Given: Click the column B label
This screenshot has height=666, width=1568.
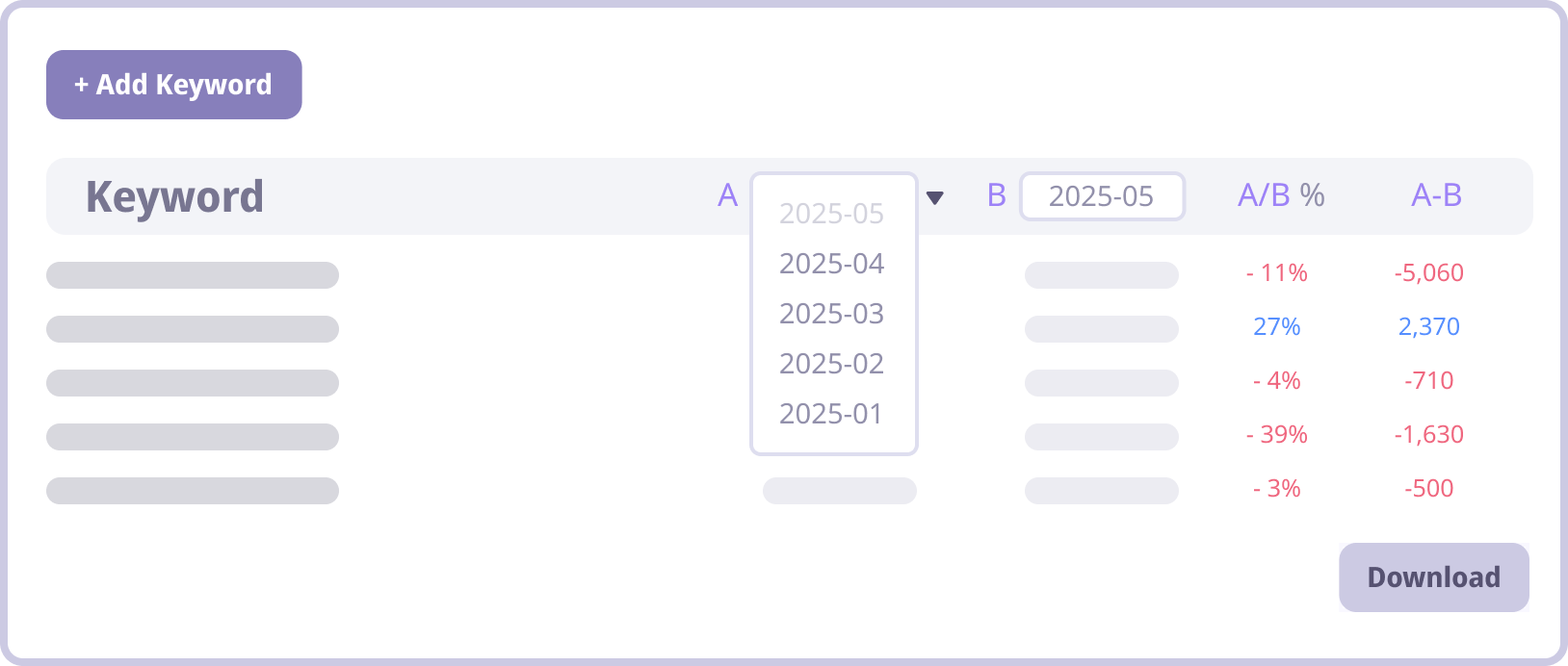Looking at the screenshot, I should click(x=997, y=195).
